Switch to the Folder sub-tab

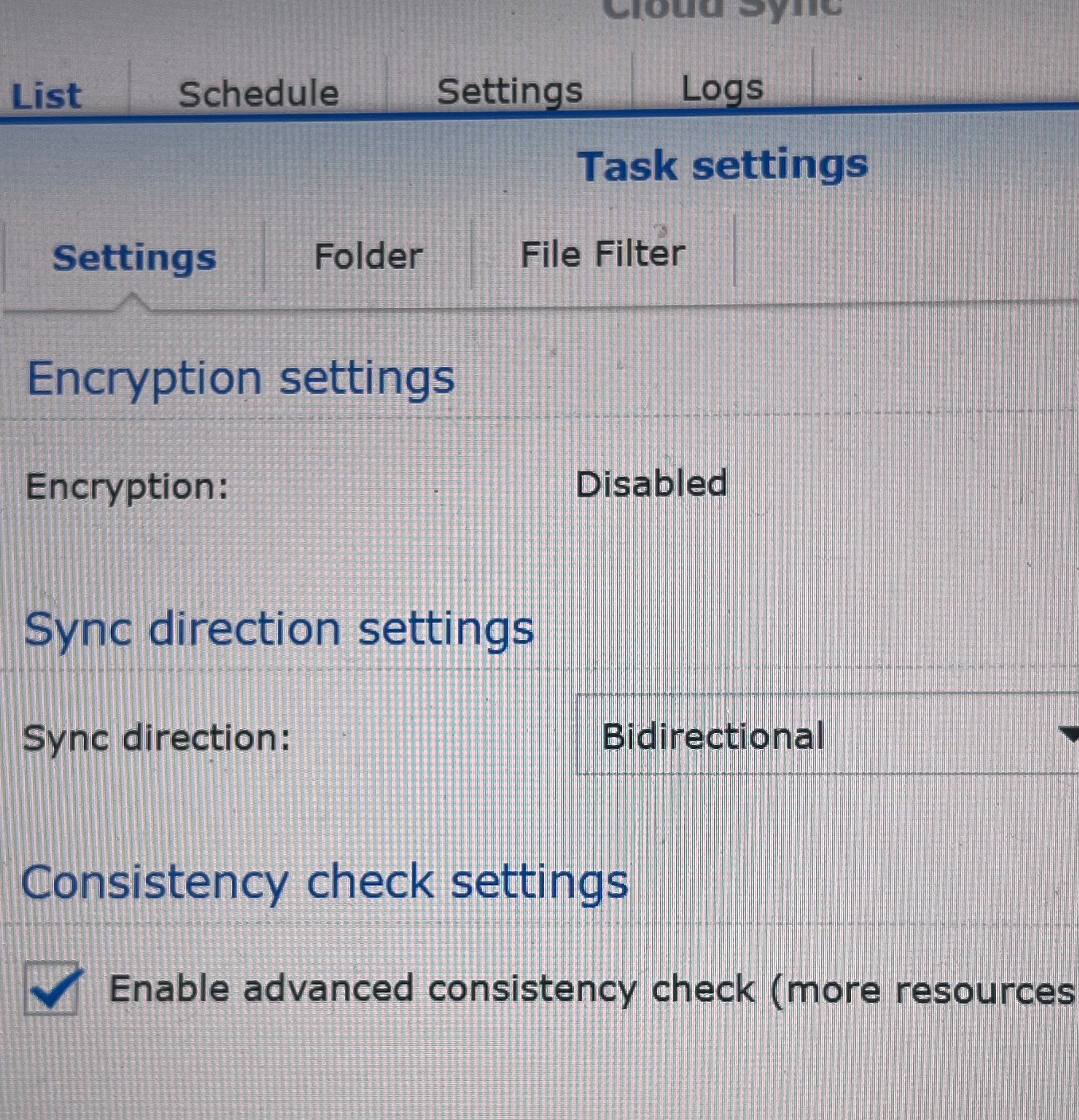pos(368,256)
